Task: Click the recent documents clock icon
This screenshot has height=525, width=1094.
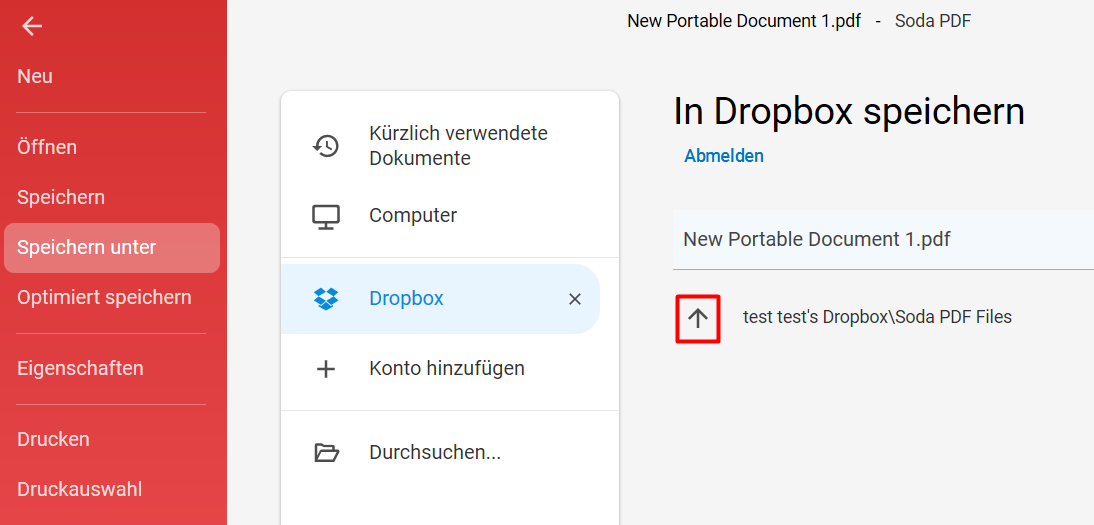Action: [x=326, y=146]
